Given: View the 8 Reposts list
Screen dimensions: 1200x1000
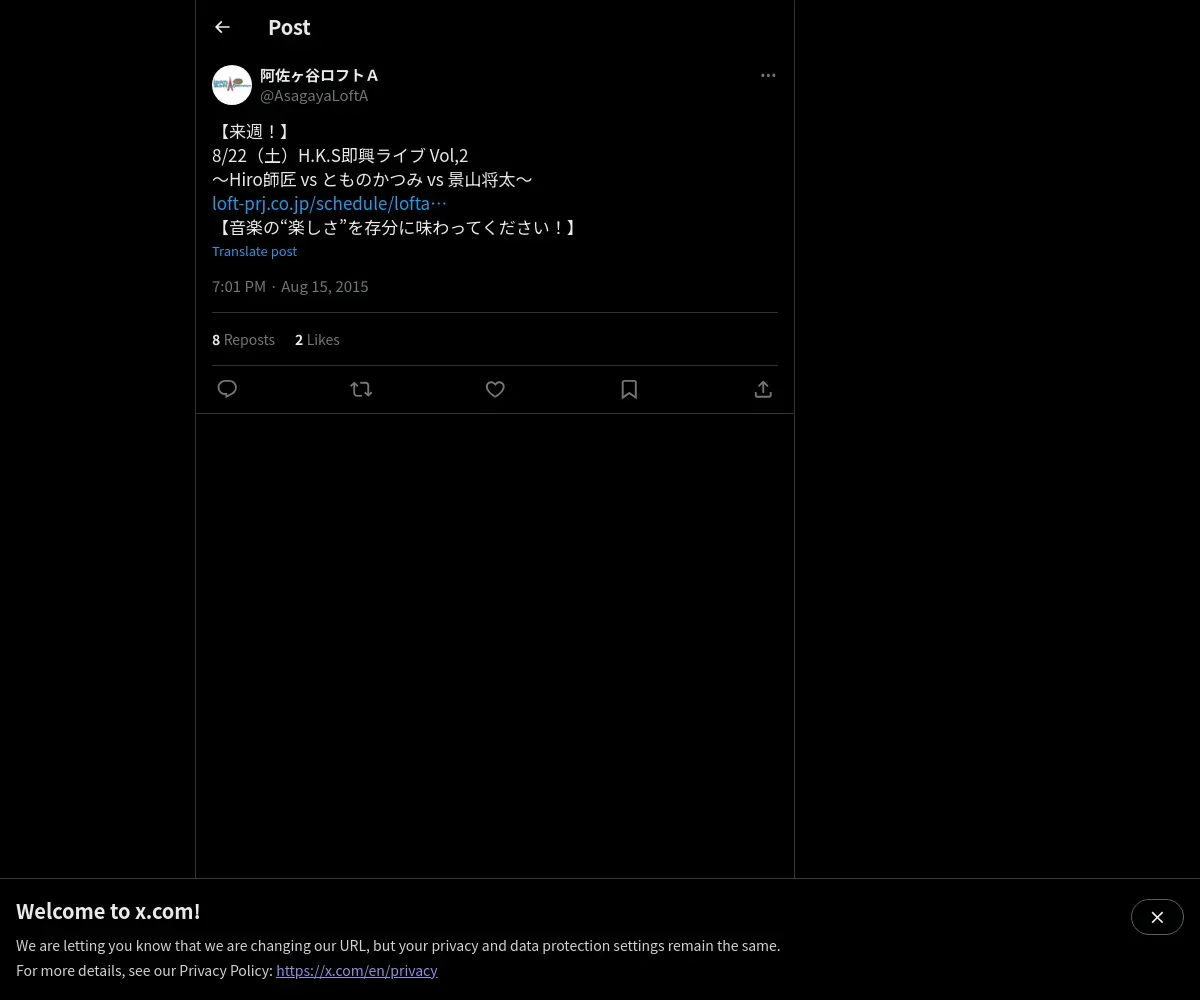Looking at the screenshot, I should point(243,339).
